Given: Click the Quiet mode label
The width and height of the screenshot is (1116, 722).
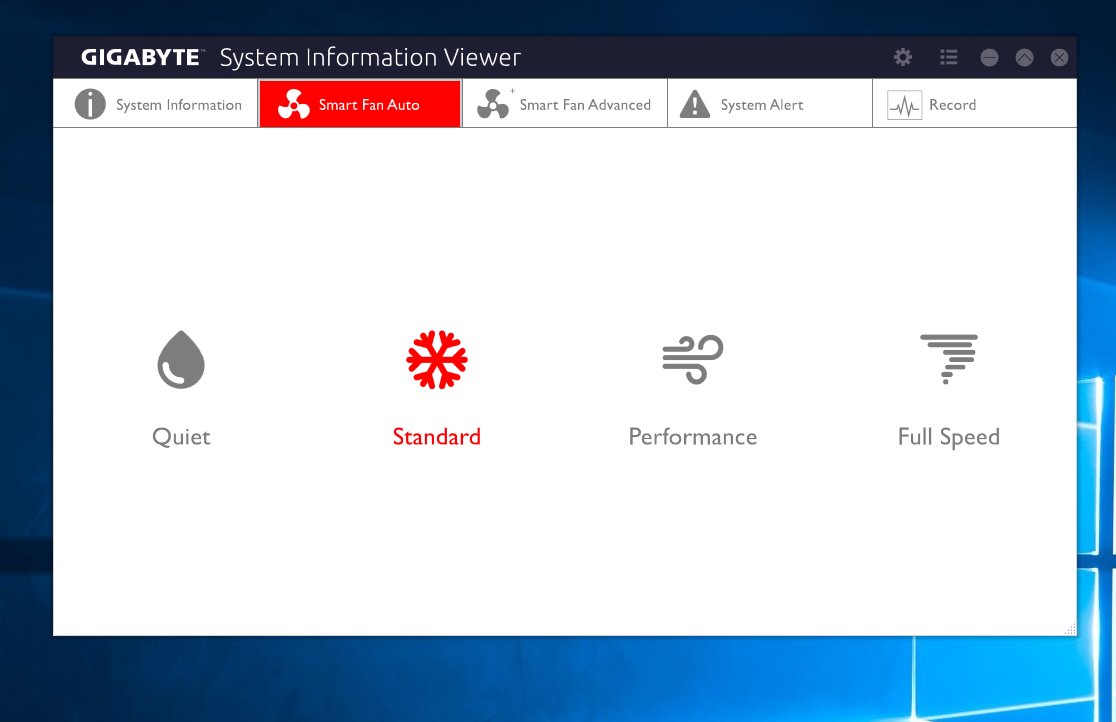Looking at the screenshot, I should pos(181,437).
